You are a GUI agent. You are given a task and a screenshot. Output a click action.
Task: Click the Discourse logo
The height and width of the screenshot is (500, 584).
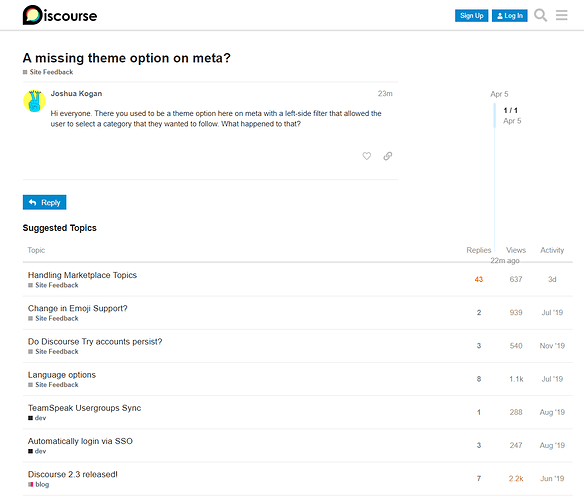60,15
